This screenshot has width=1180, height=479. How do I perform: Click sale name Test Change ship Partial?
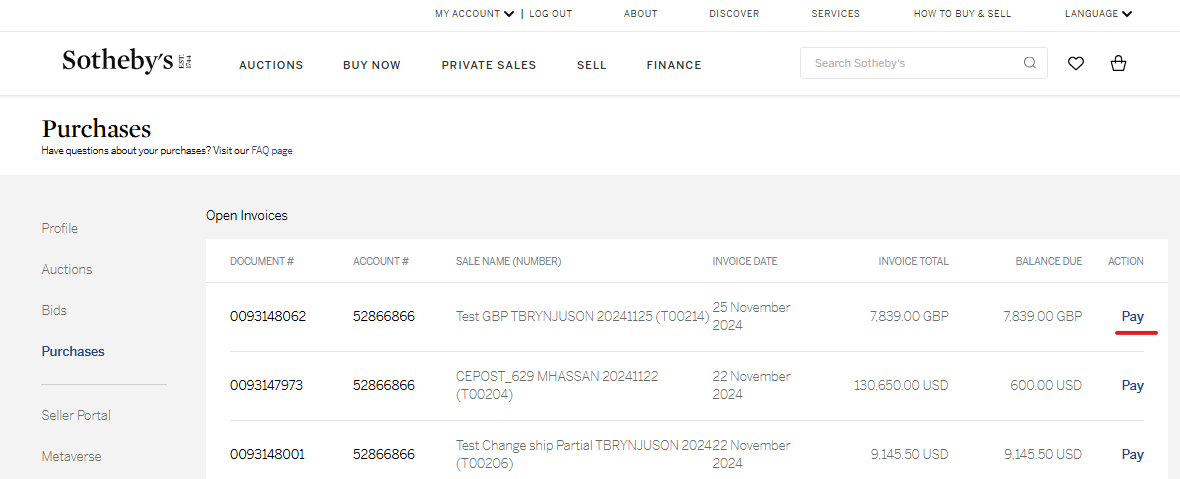coord(584,454)
